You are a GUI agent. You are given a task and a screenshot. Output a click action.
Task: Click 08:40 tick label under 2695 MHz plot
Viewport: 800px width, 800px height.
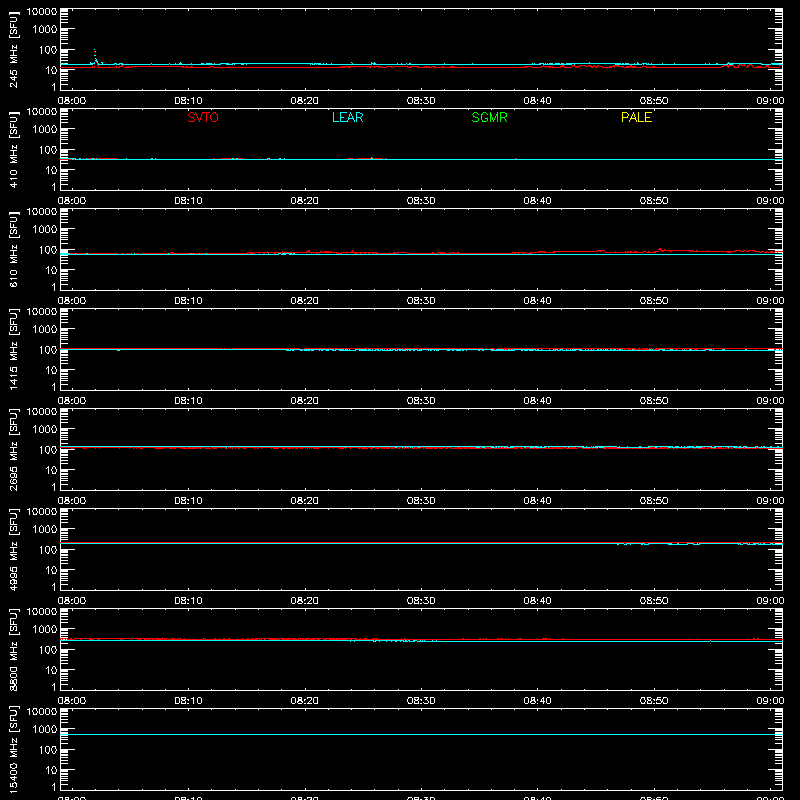point(537,501)
